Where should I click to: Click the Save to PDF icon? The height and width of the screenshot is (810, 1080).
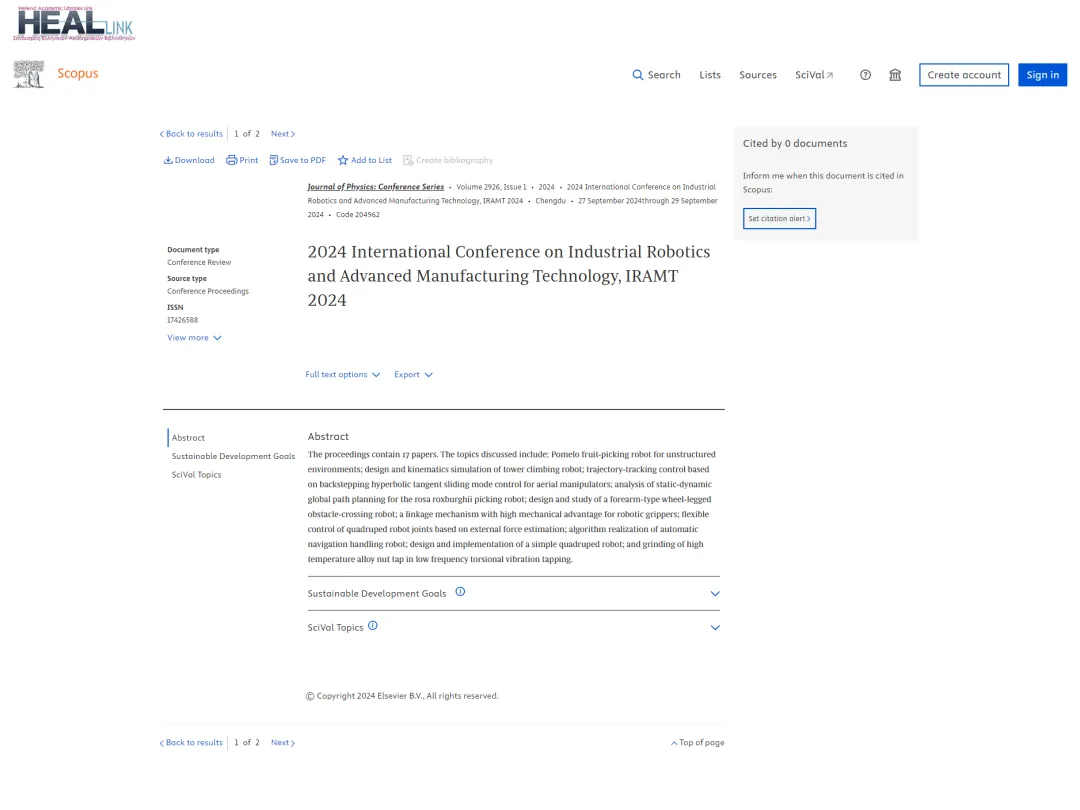point(273,160)
